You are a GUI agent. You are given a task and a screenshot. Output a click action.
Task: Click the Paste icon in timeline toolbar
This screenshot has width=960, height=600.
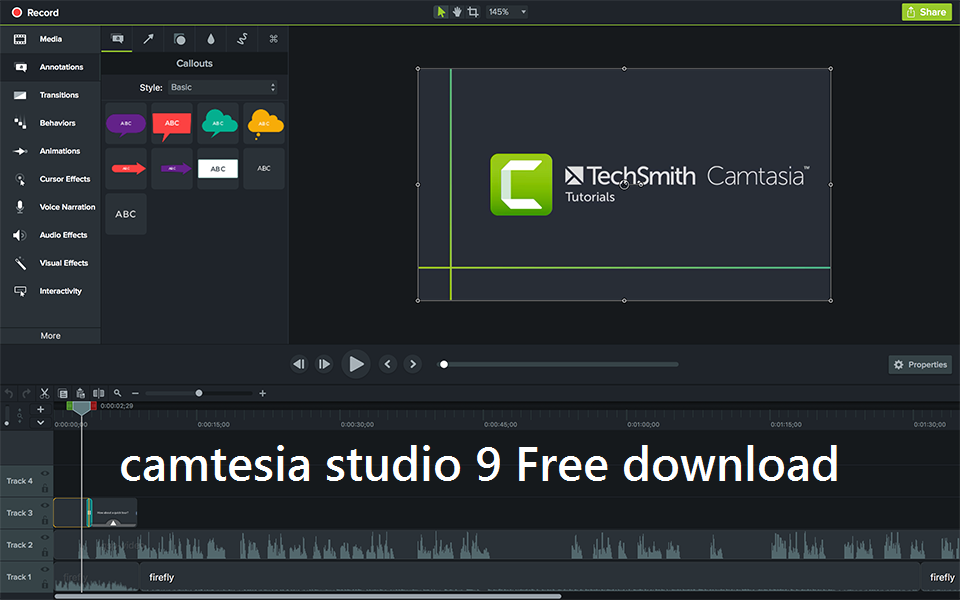pyautogui.click(x=80, y=393)
